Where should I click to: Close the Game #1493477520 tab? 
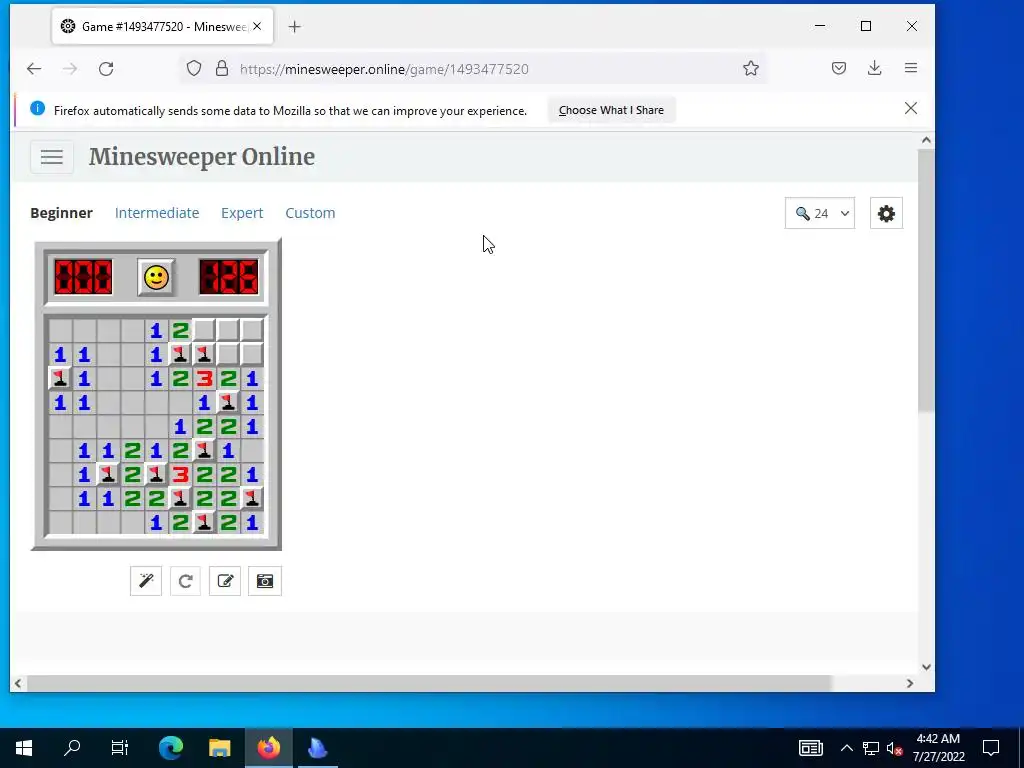click(257, 27)
